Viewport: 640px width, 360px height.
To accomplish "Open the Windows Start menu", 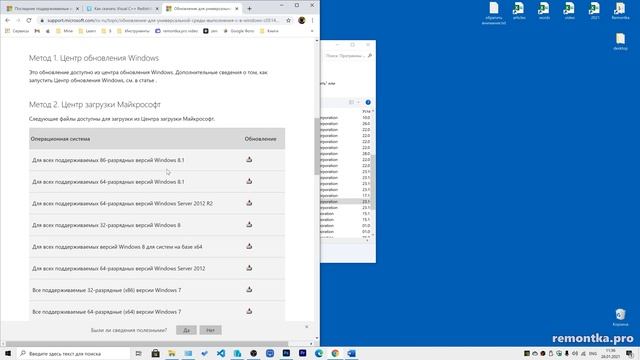I will 8,353.
